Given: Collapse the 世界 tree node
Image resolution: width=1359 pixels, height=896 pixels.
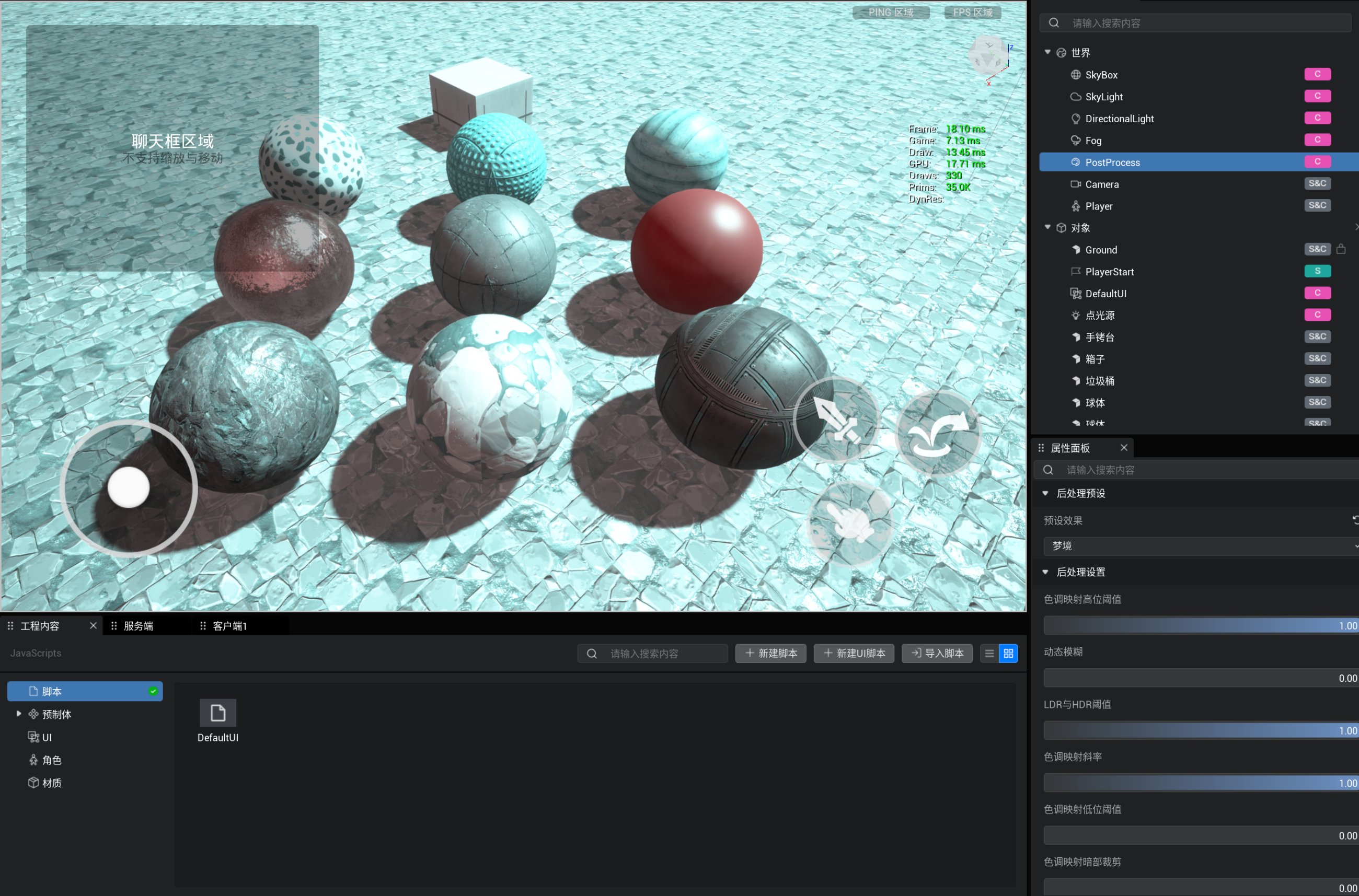Looking at the screenshot, I should point(1047,52).
